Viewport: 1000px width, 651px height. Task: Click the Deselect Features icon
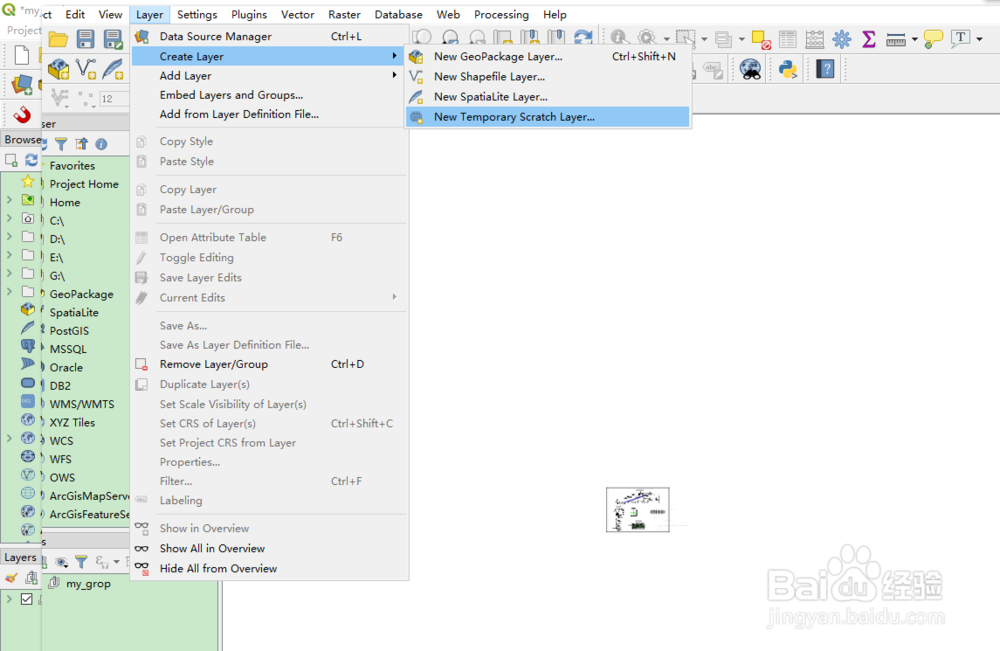coord(761,40)
